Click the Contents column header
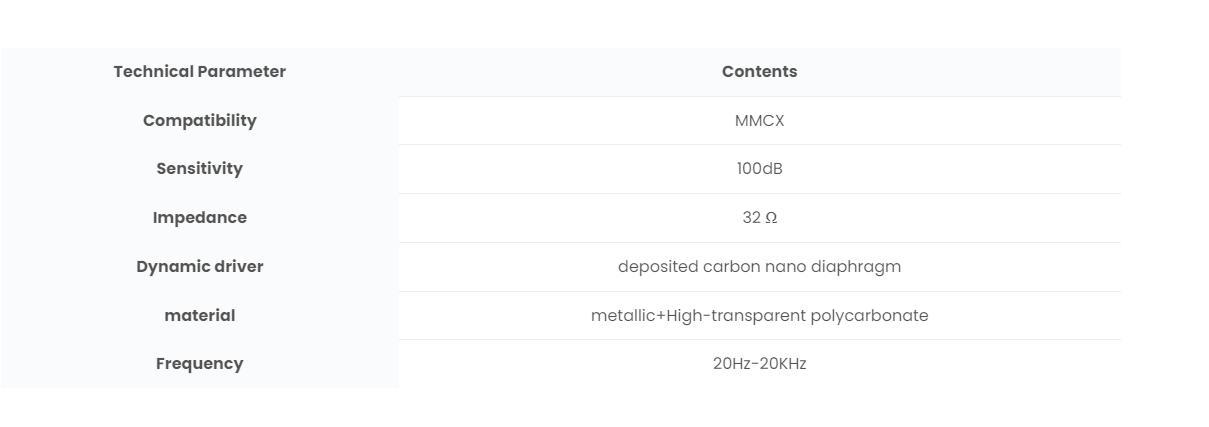Image resolution: width=1209 pixels, height=427 pixels. (760, 72)
